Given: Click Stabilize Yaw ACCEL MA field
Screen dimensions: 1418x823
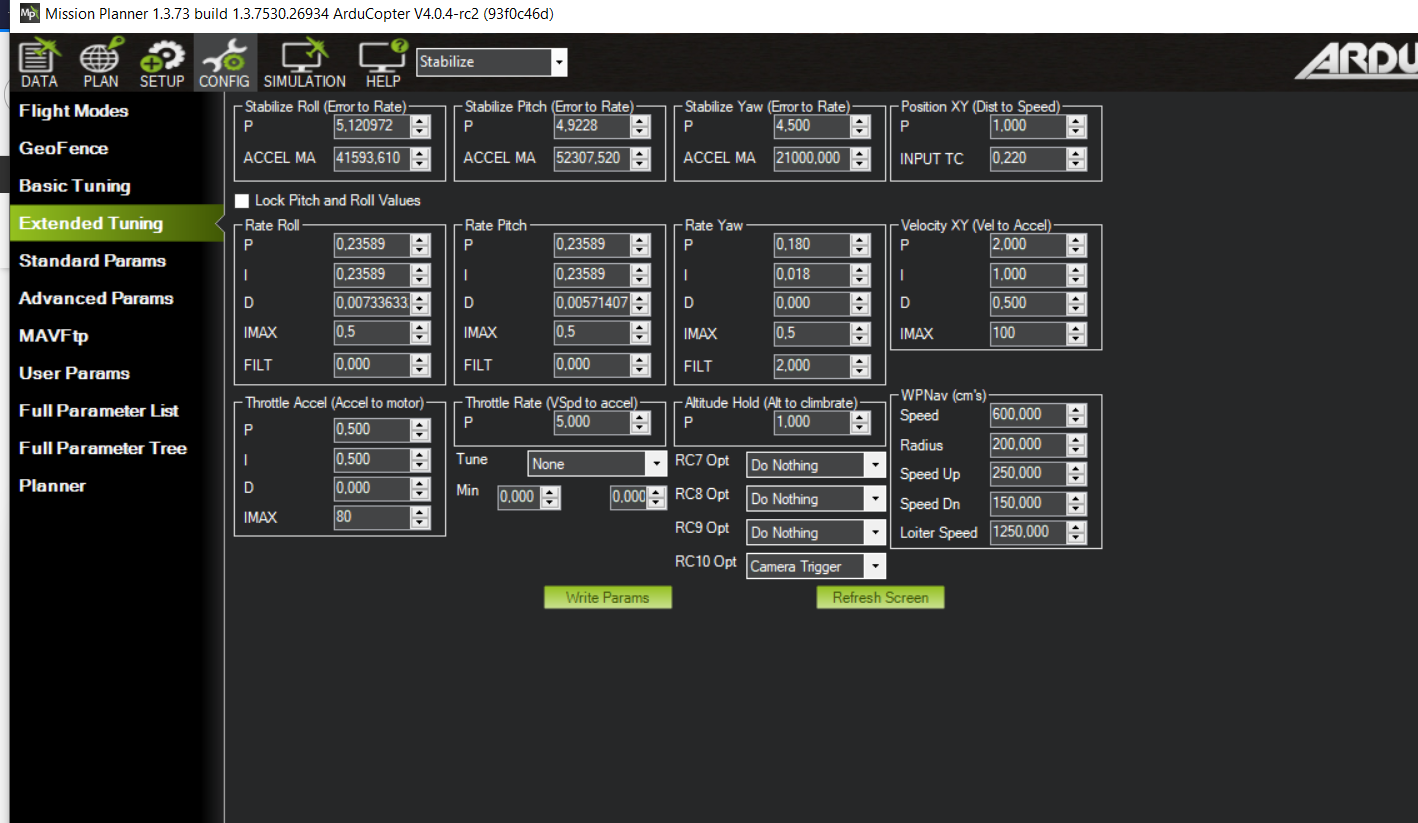Looking at the screenshot, I should pyautogui.click(x=812, y=159).
